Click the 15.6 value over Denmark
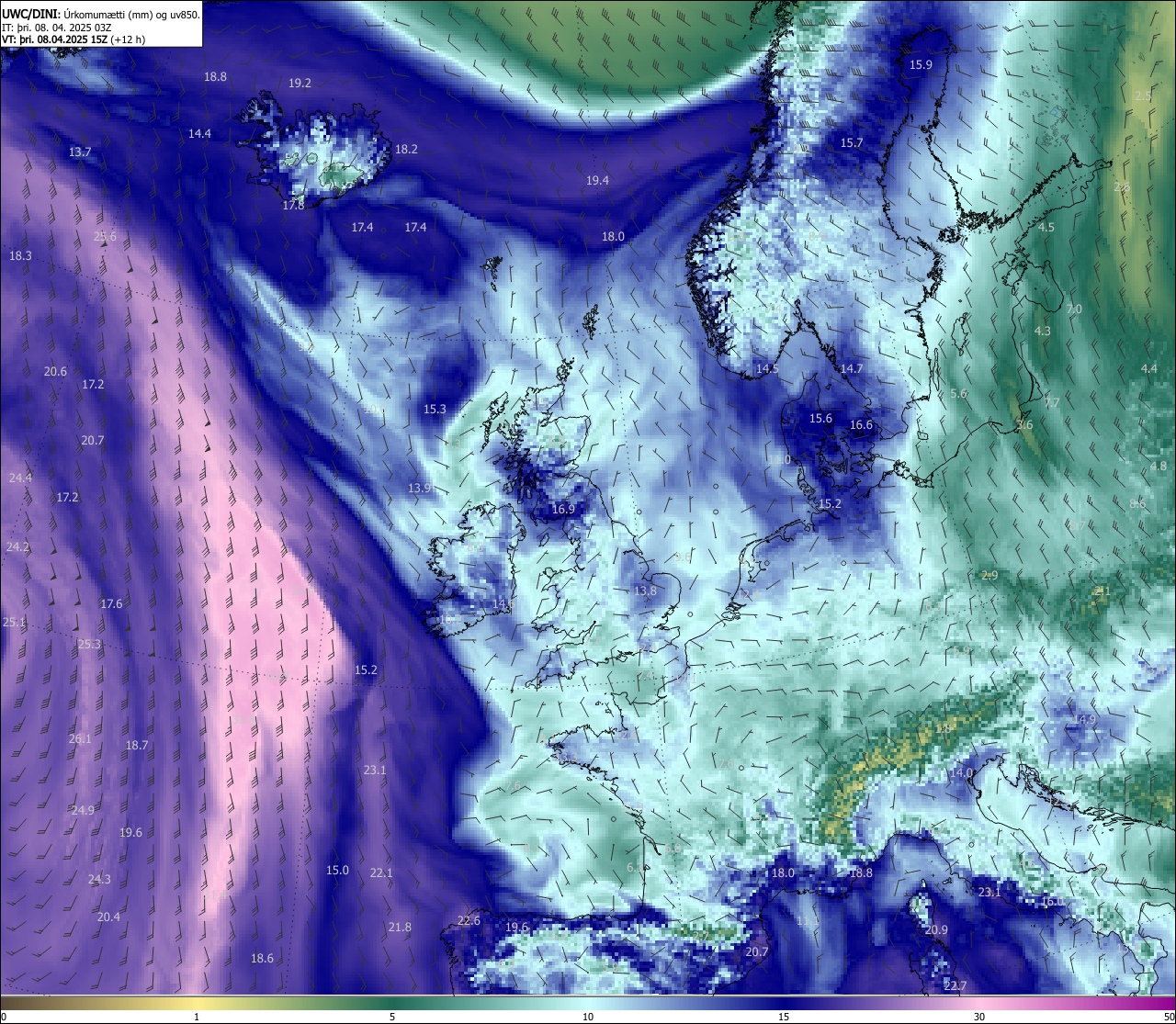This screenshot has width=1176, height=1024. [820, 418]
